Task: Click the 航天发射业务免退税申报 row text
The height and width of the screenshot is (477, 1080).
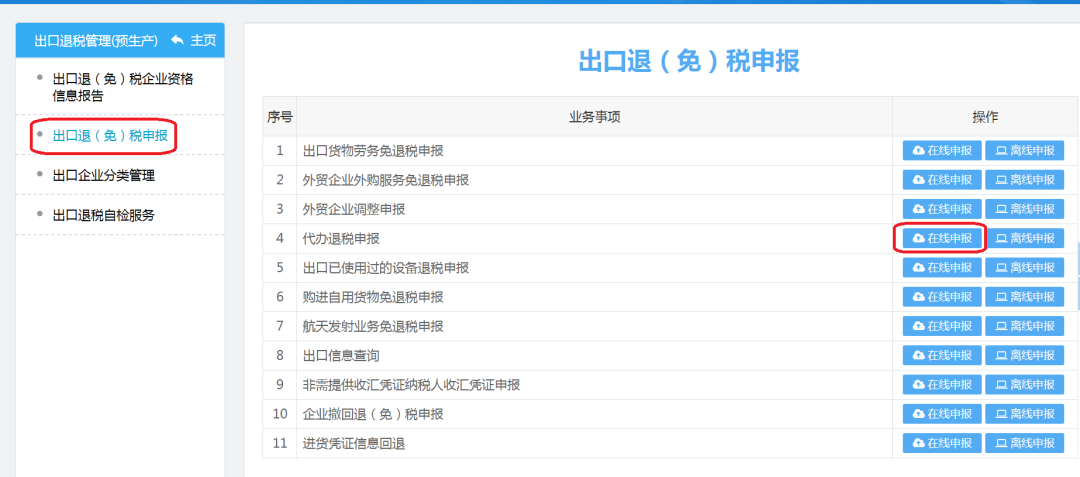Action: [373, 326]
